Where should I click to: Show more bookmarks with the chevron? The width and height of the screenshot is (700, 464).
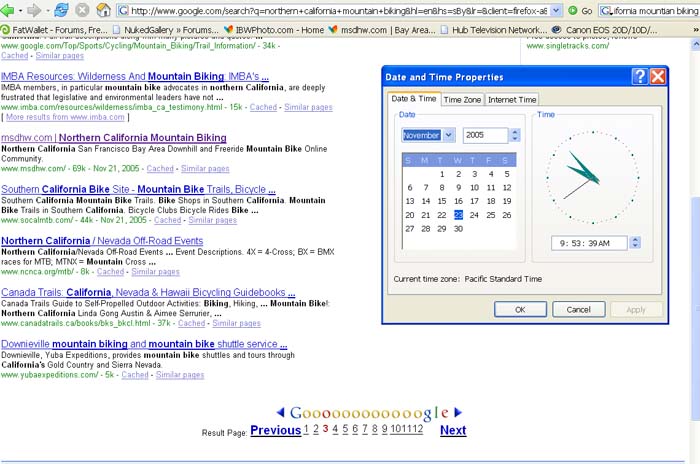pyautogui.click(x=696, y=30)
